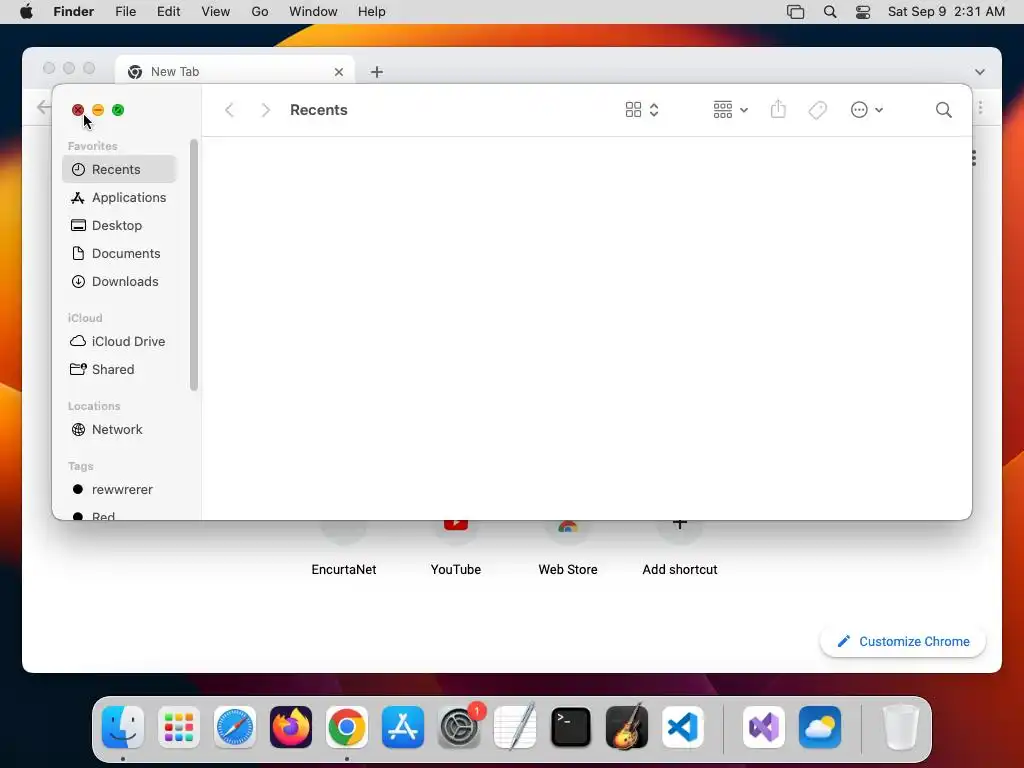Click Customize Chrome button
Image resolution: width=1024 pixels, height=768 pixels.
pos(903,642)
